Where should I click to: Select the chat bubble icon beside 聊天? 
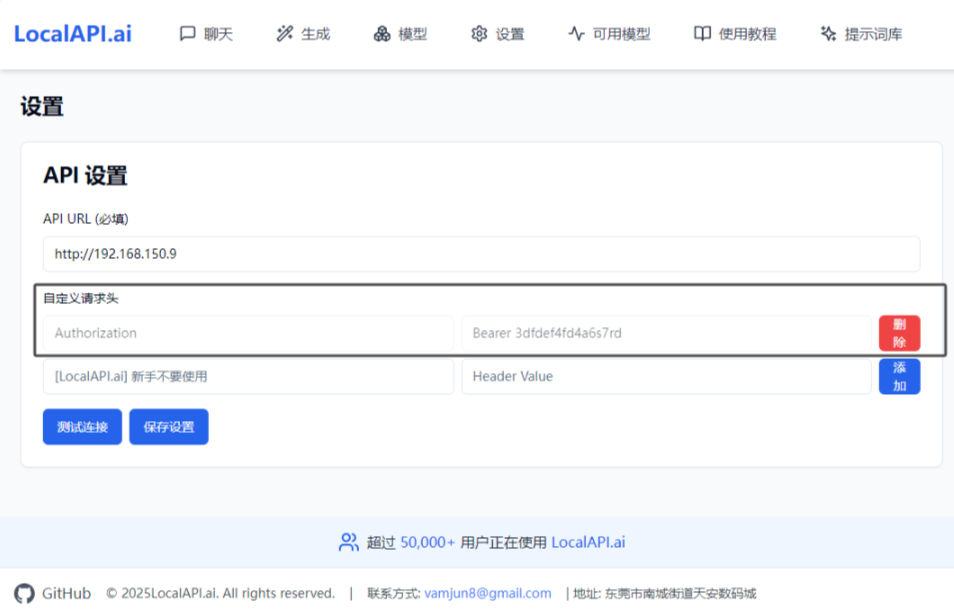click(x=188, y=33)
